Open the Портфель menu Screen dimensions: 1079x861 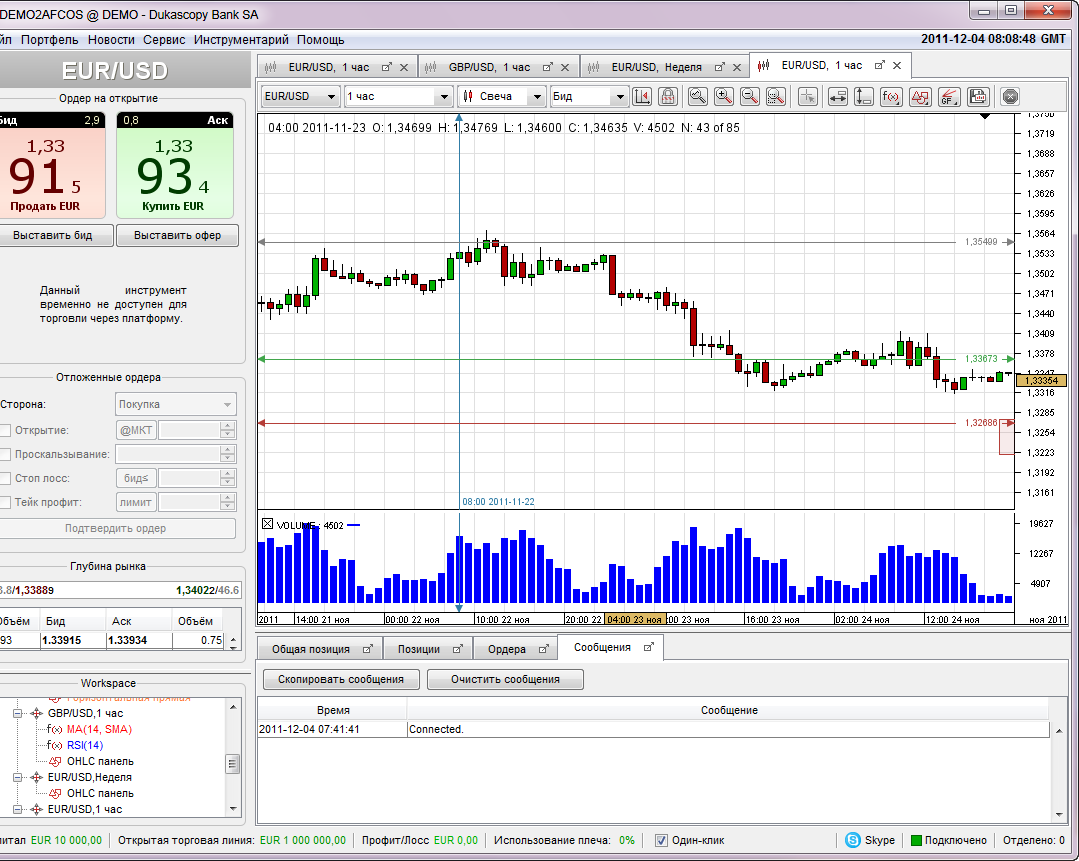coord(50,40)
